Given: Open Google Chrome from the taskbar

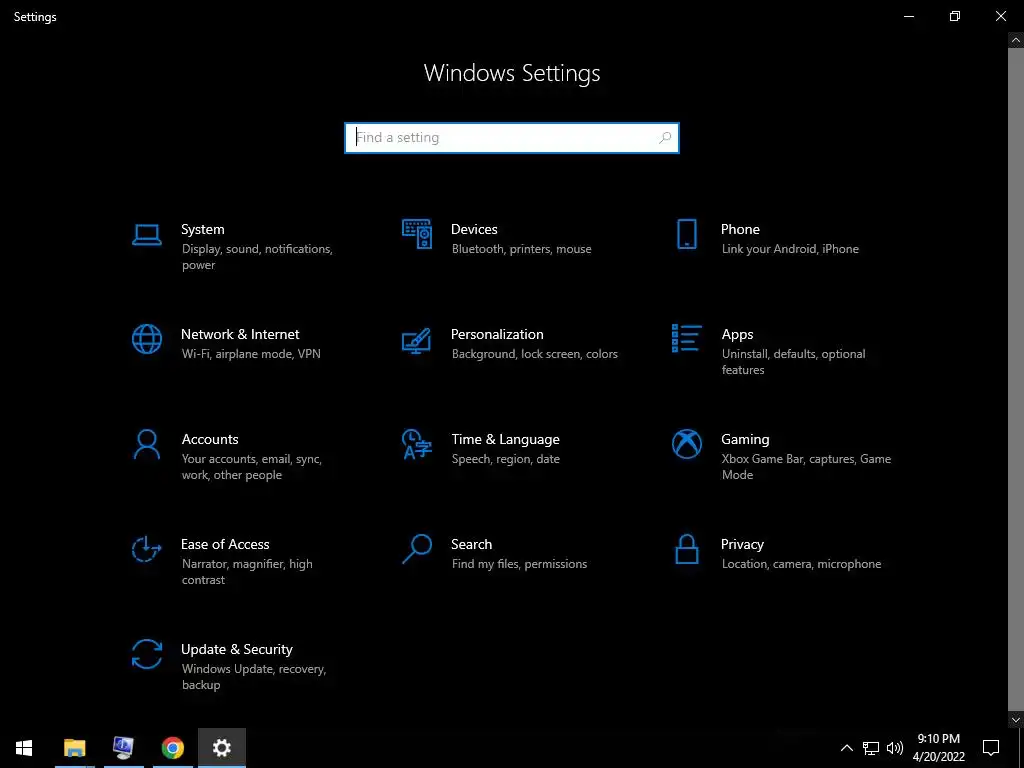Looking at the screenshot, I should coord(172,748).
